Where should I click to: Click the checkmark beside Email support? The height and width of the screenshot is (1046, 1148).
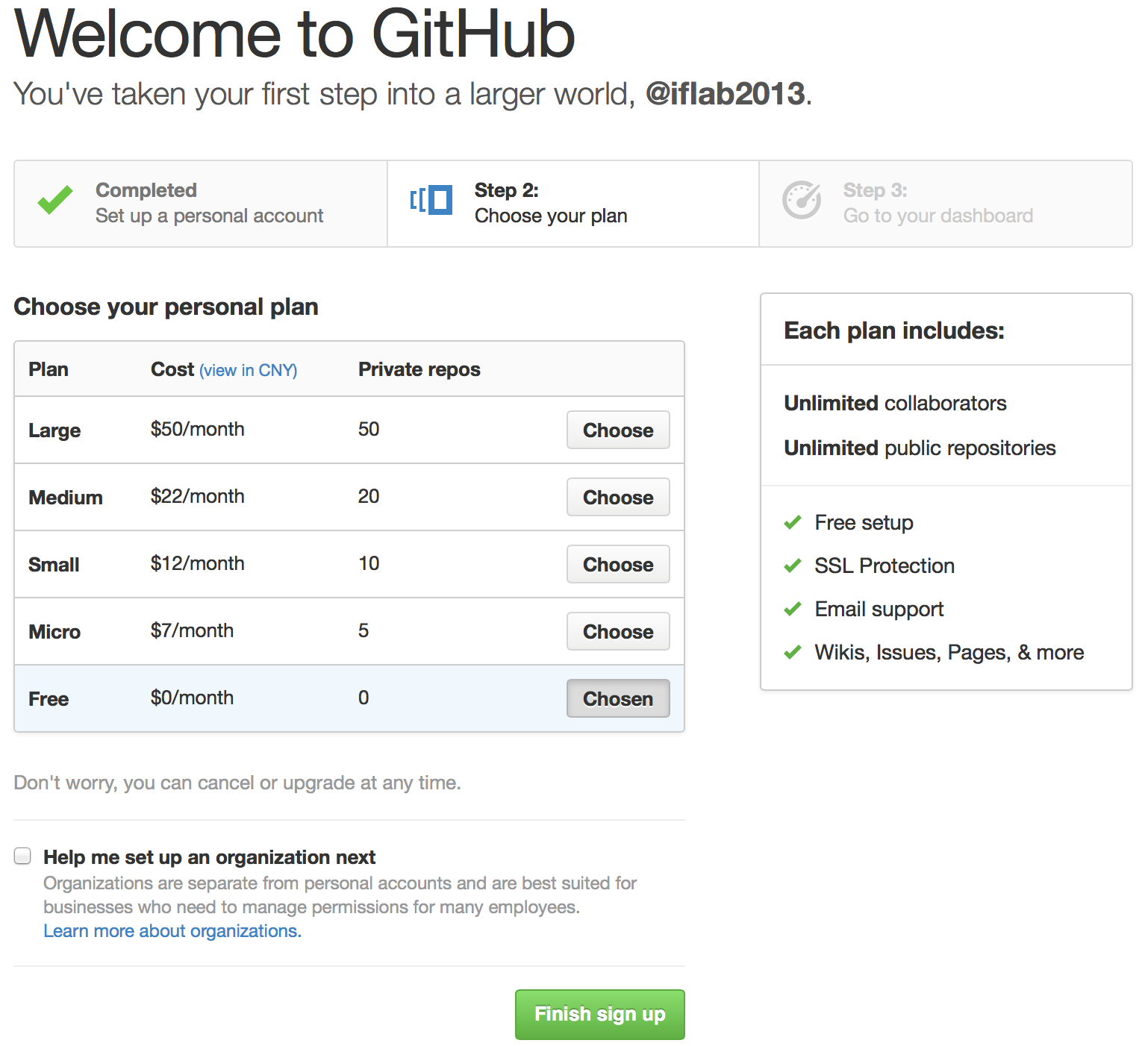coord(793,609)
